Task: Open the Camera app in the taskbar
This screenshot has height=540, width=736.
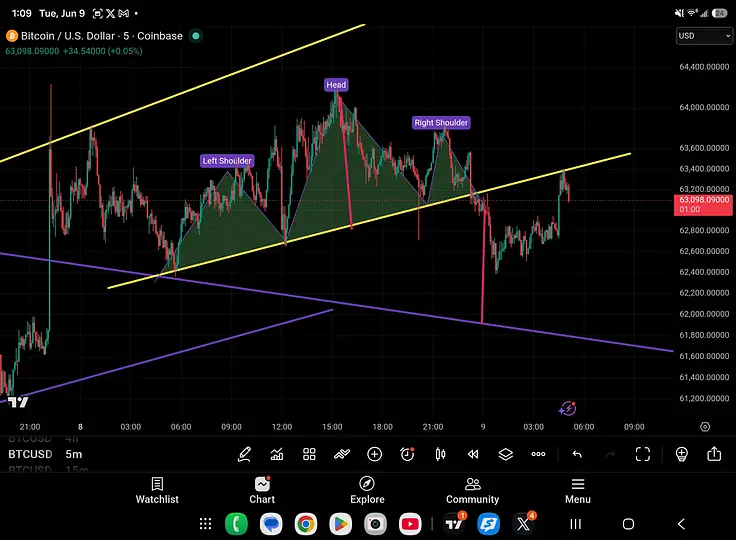Action: [x=375, y=524]
